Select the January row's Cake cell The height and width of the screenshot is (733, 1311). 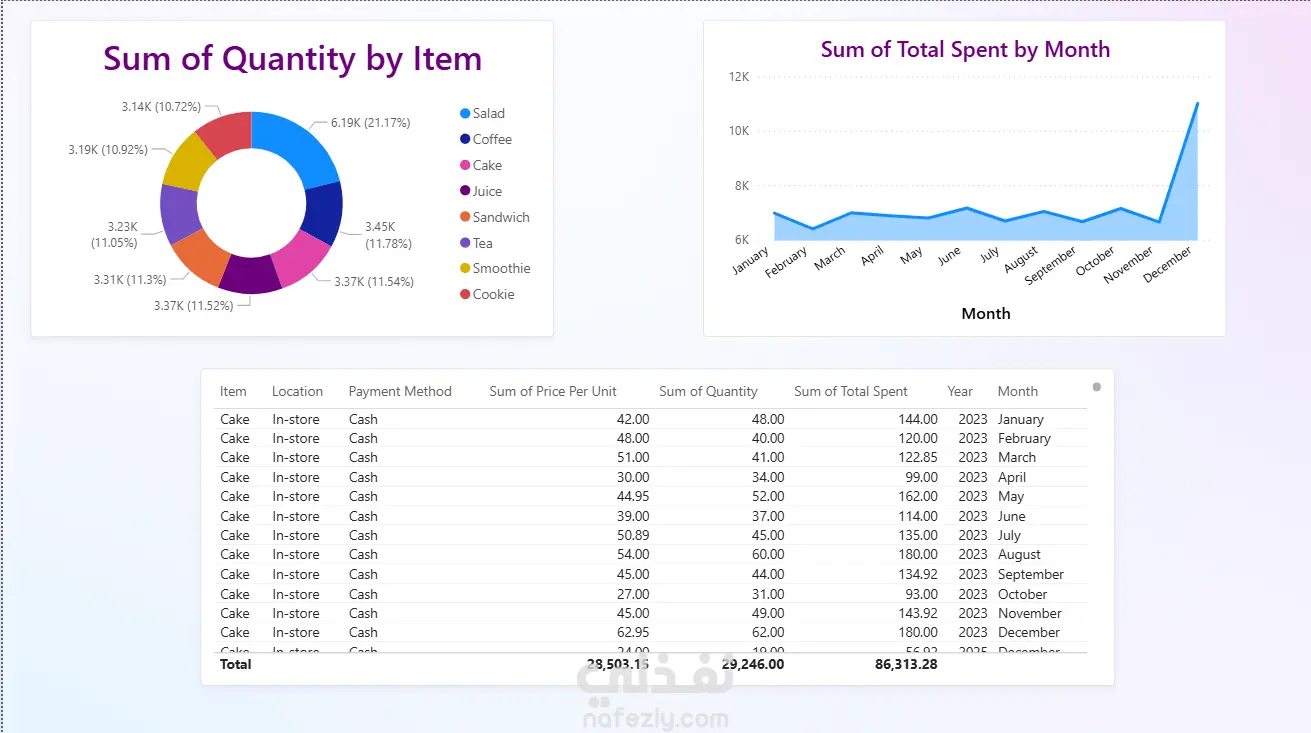tap(235, 420)
